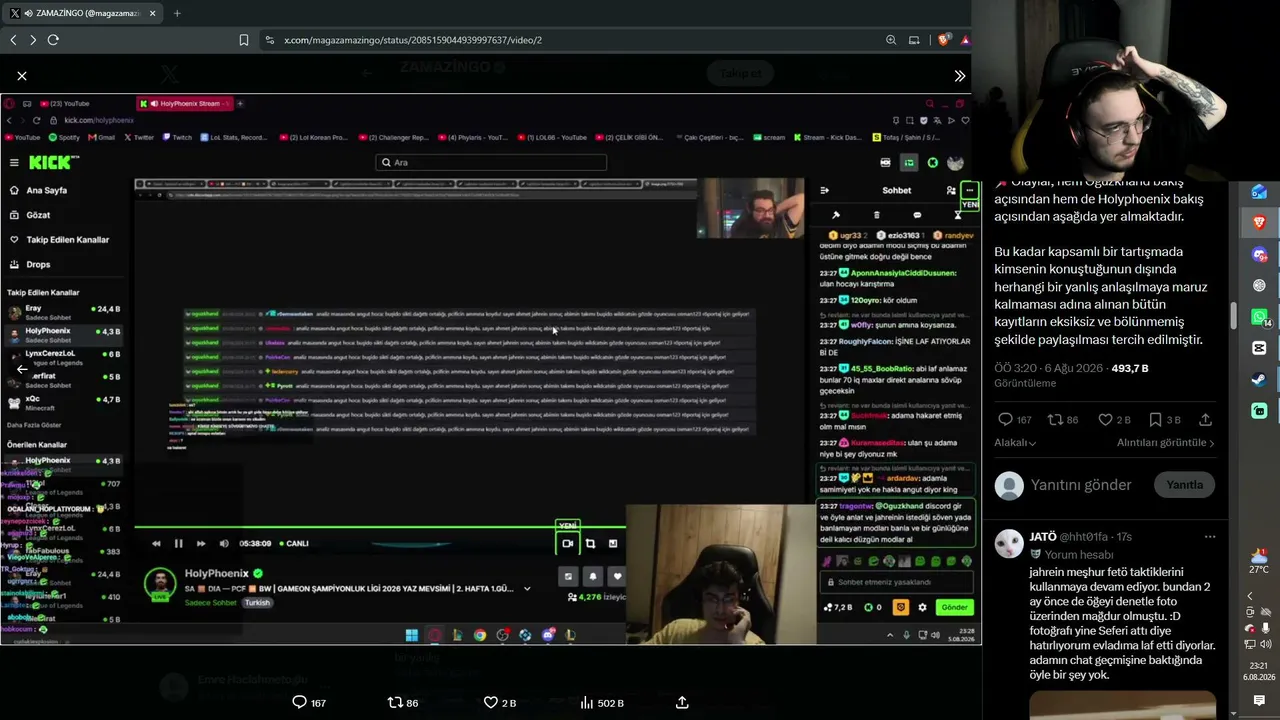Expand the stream title with the chevron
The image size is (1280, 720).
(527, 588)
